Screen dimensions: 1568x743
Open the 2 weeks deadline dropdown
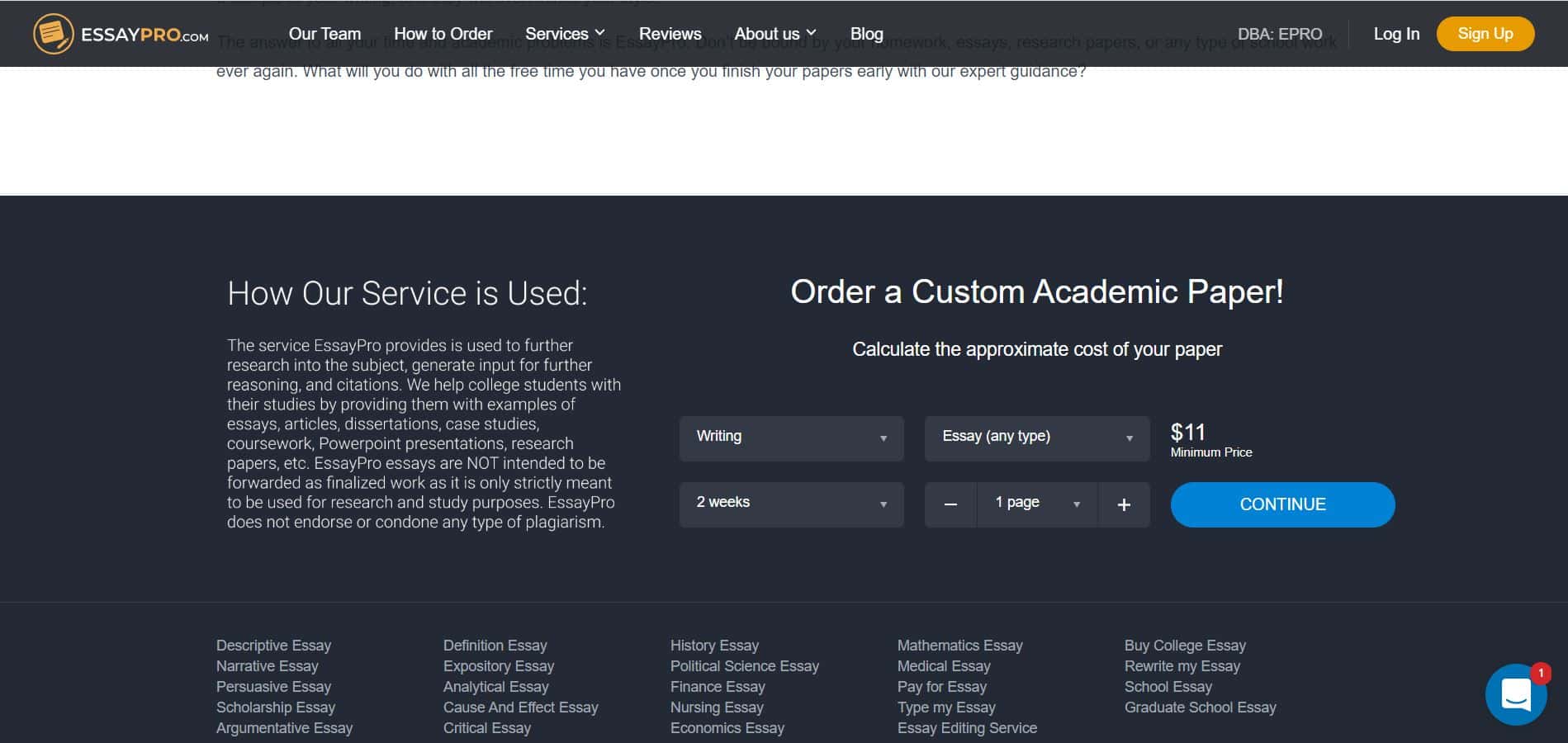(791, 504)
